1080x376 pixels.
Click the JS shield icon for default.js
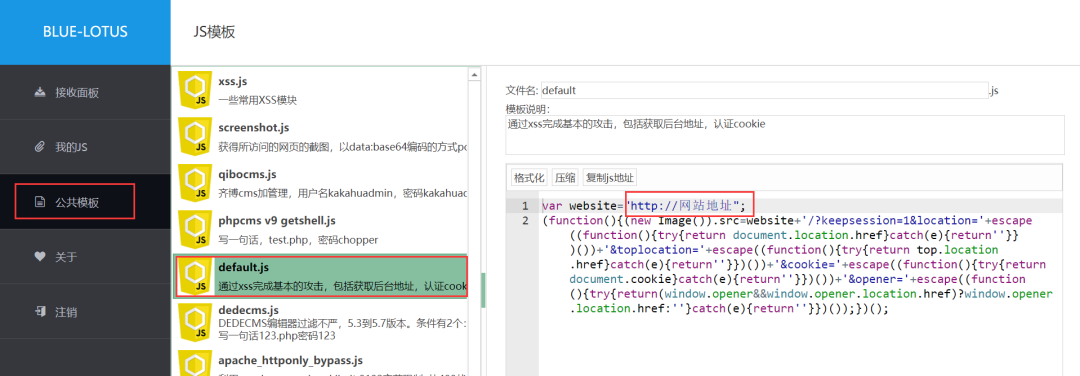point(196,277)
